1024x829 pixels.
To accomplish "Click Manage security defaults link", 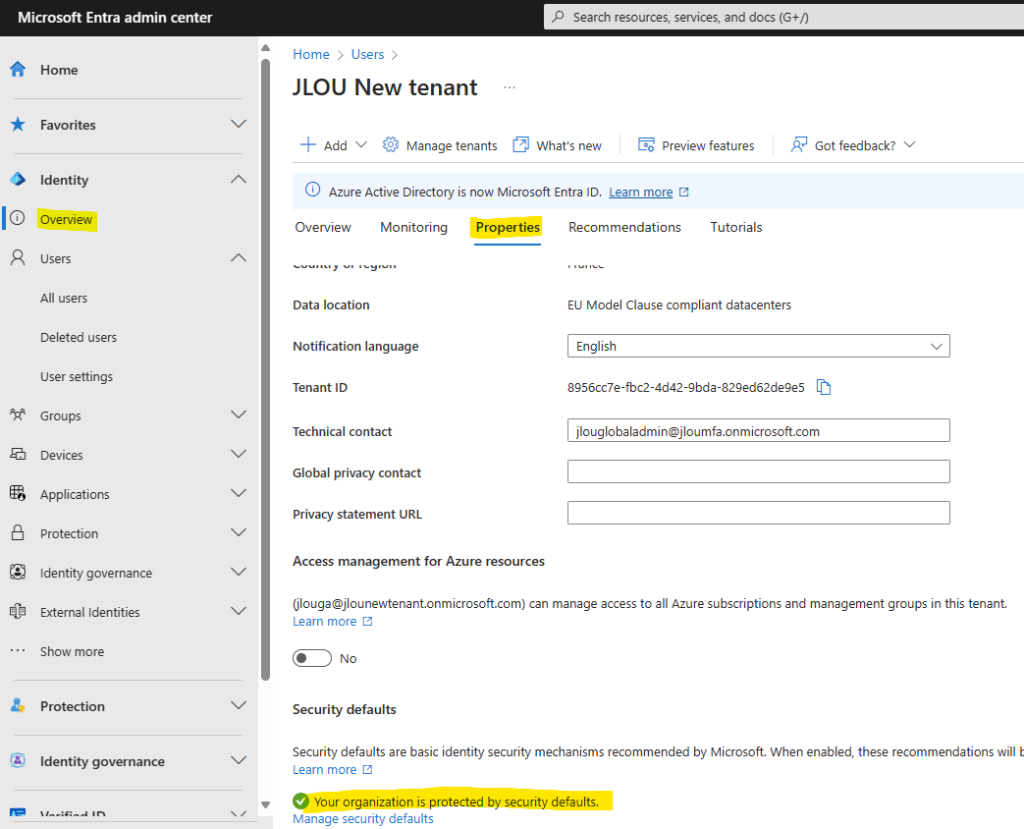I will pos(362,819).
